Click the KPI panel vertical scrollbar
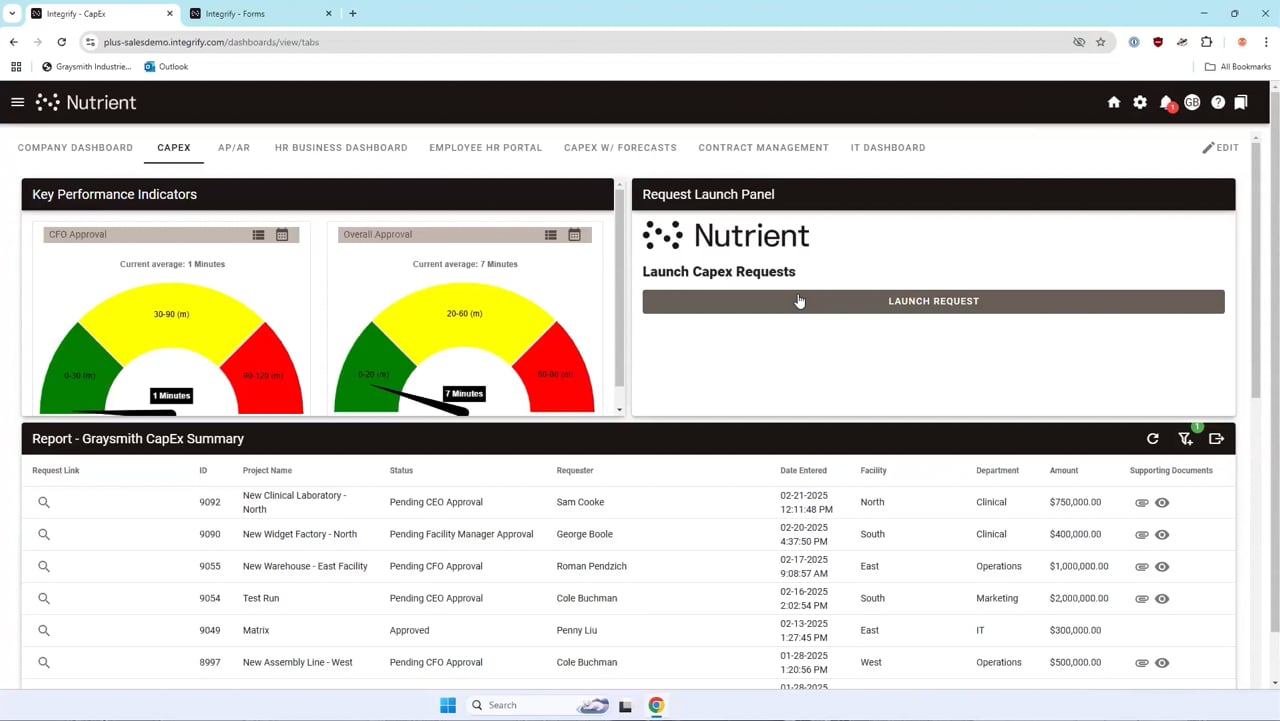Viewport: 1280px width, 721px height. [x=620, y=287]
